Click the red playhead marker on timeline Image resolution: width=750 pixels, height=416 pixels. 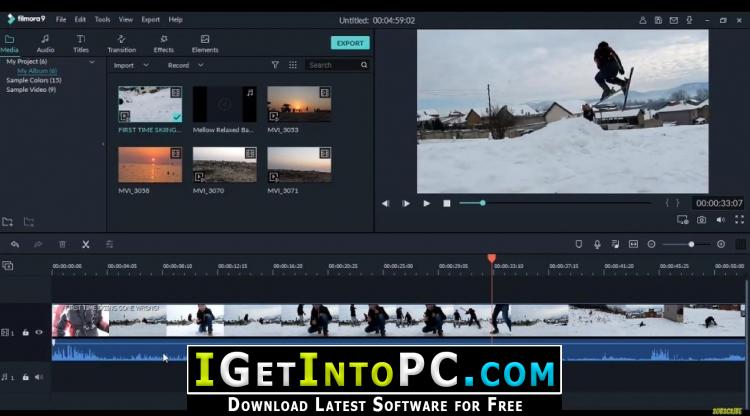pyautogui.click(x=491, y=259)
